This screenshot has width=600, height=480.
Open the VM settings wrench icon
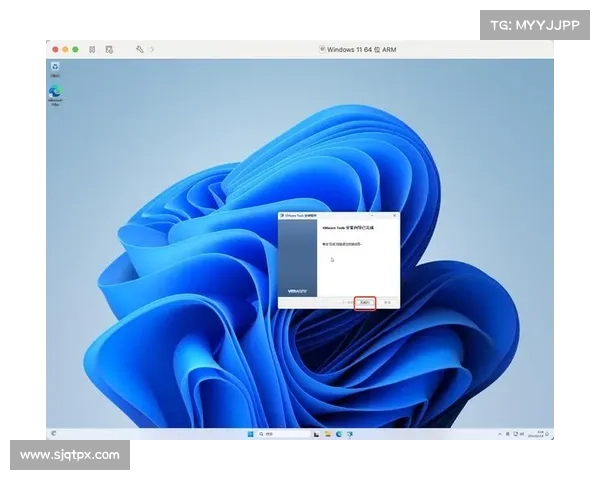click(x=139, y=49)
